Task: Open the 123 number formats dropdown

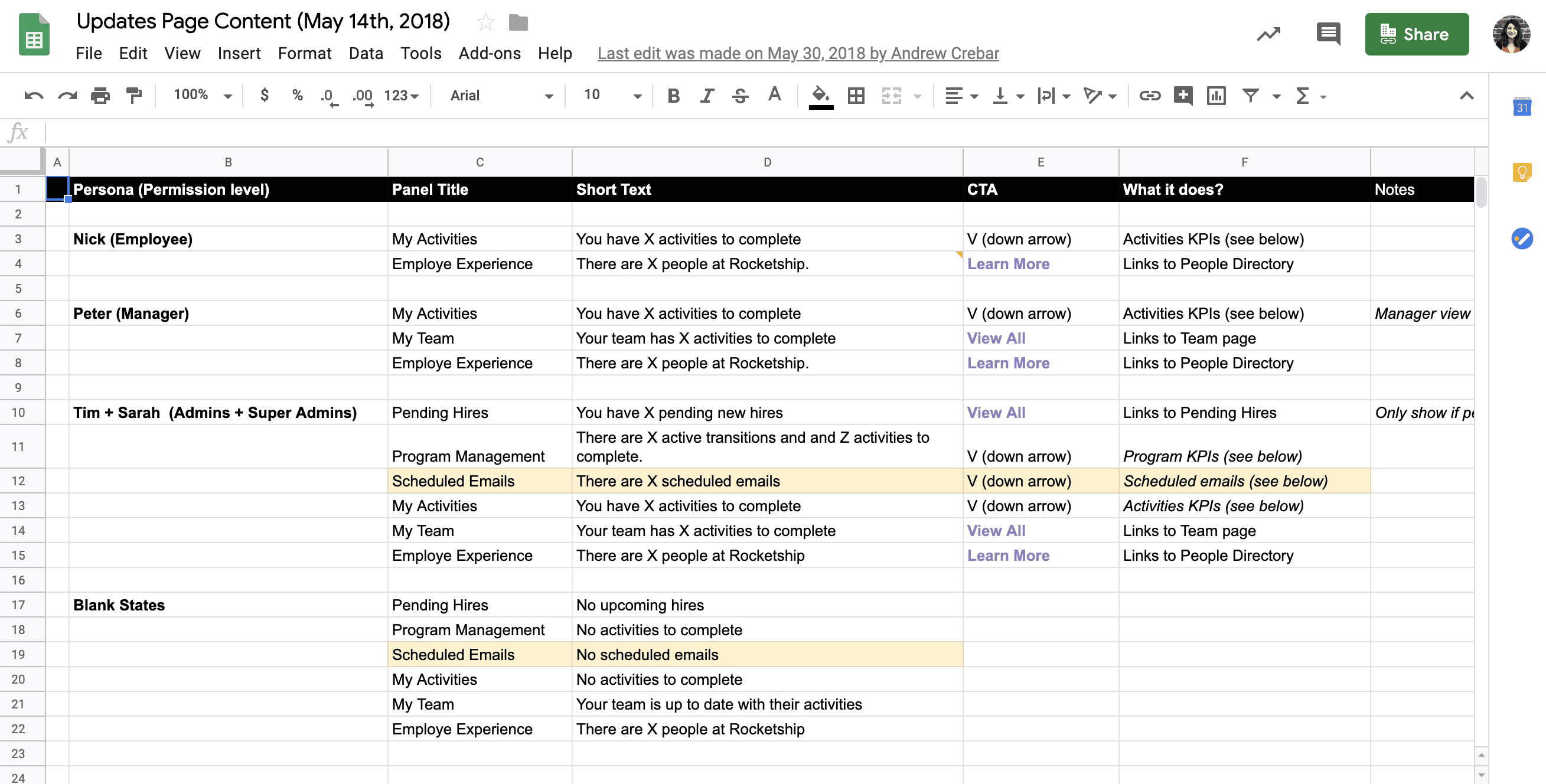Action: point(401,96)
